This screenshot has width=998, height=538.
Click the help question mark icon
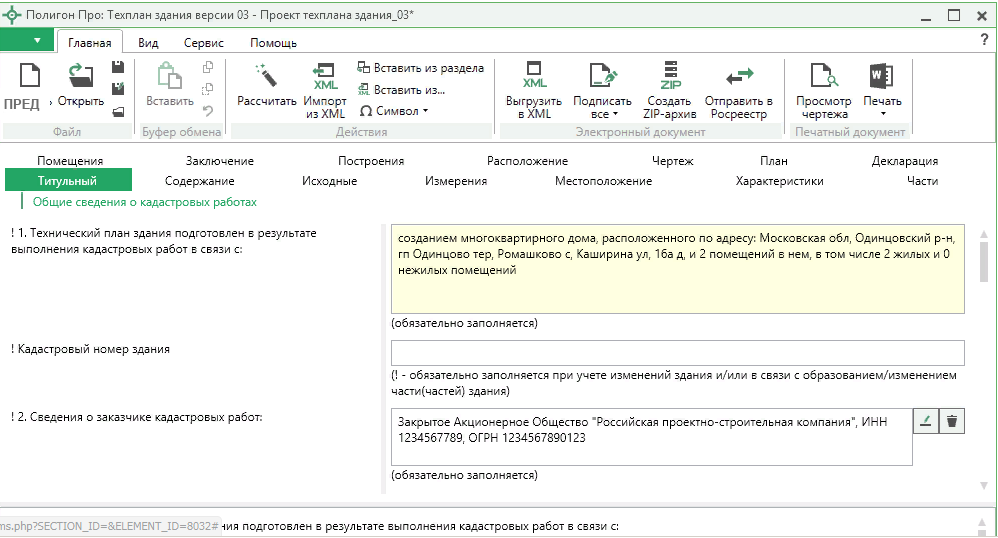(x=984, y=39)
